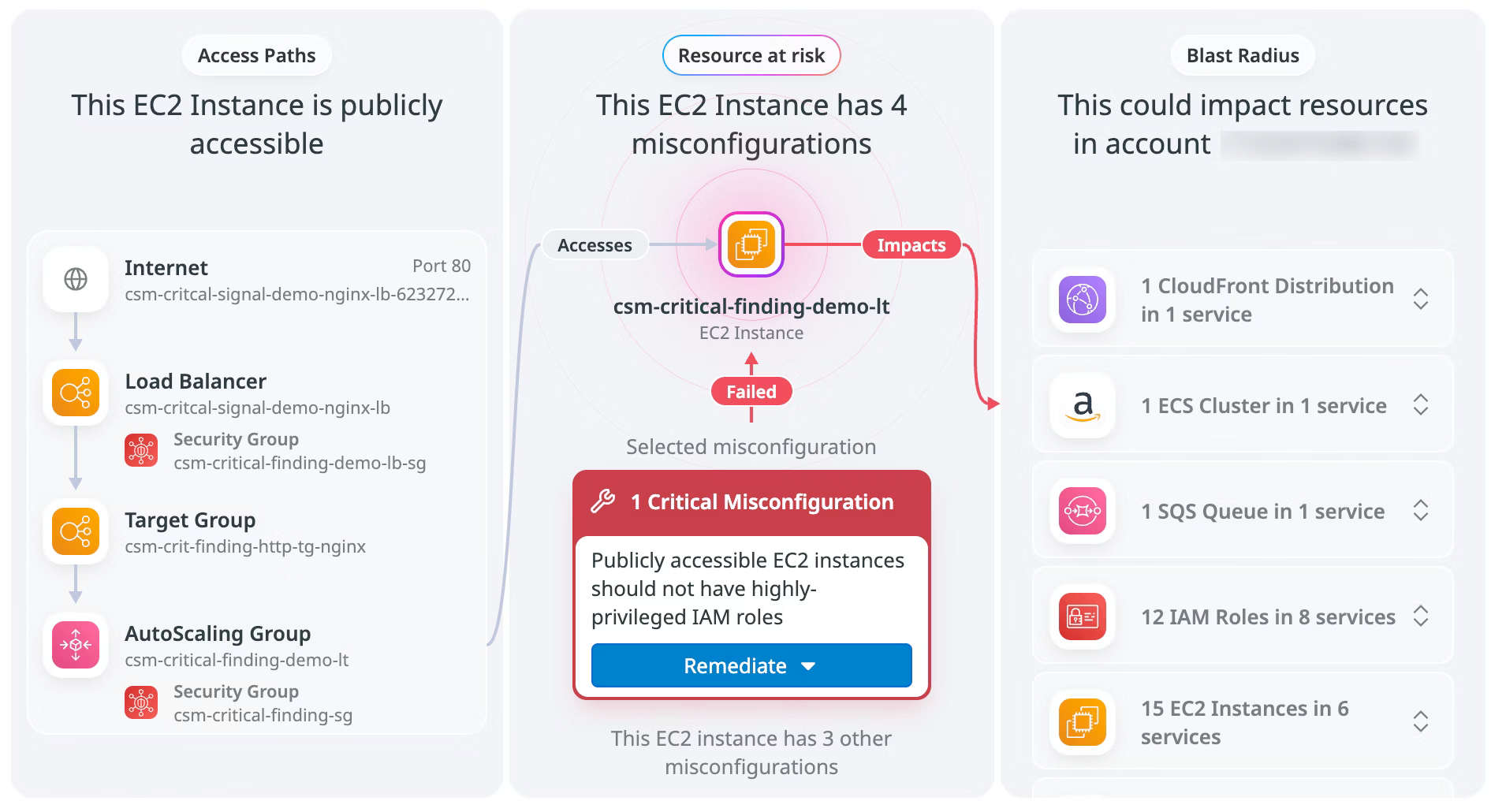Click the central EC2 Instance icon

tap(751, 244)
